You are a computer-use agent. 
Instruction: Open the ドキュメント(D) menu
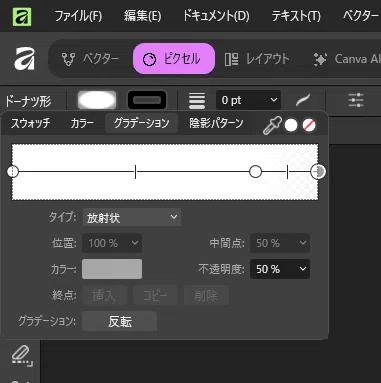[x=216, y=16]
